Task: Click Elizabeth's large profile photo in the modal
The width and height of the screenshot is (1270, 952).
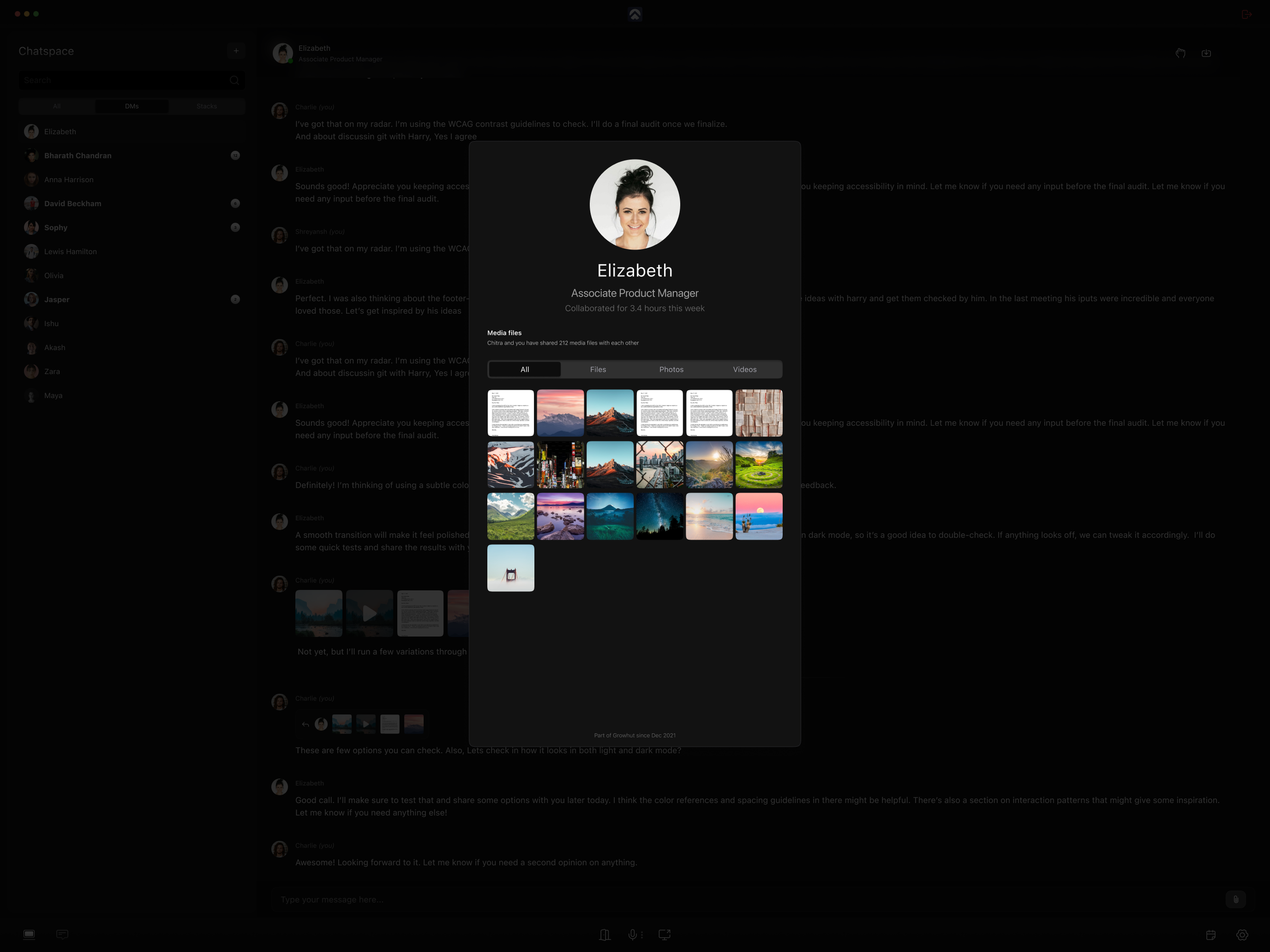Action: point(635,204)
